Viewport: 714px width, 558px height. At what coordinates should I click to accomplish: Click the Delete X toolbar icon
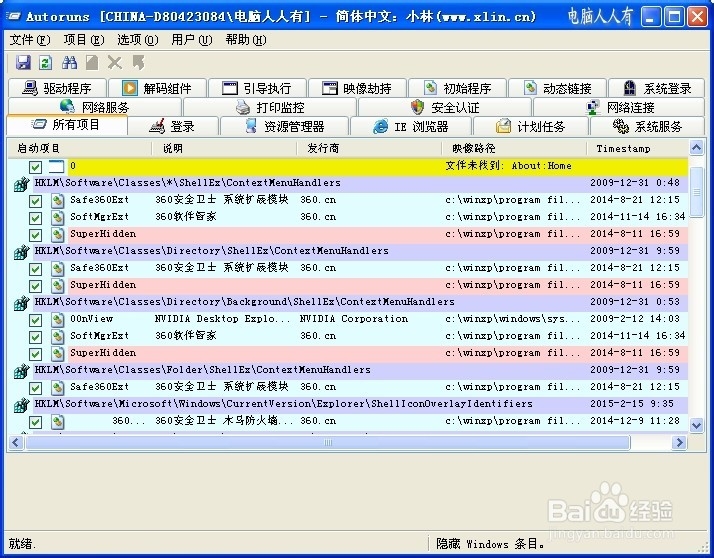point(115,62)
